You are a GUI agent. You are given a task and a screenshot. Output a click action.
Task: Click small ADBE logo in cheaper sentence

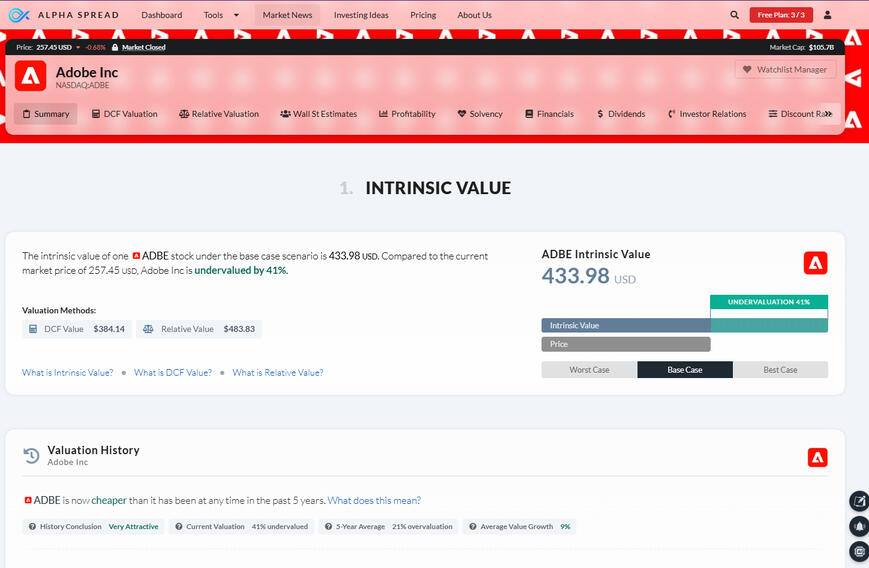click(28, 500)
